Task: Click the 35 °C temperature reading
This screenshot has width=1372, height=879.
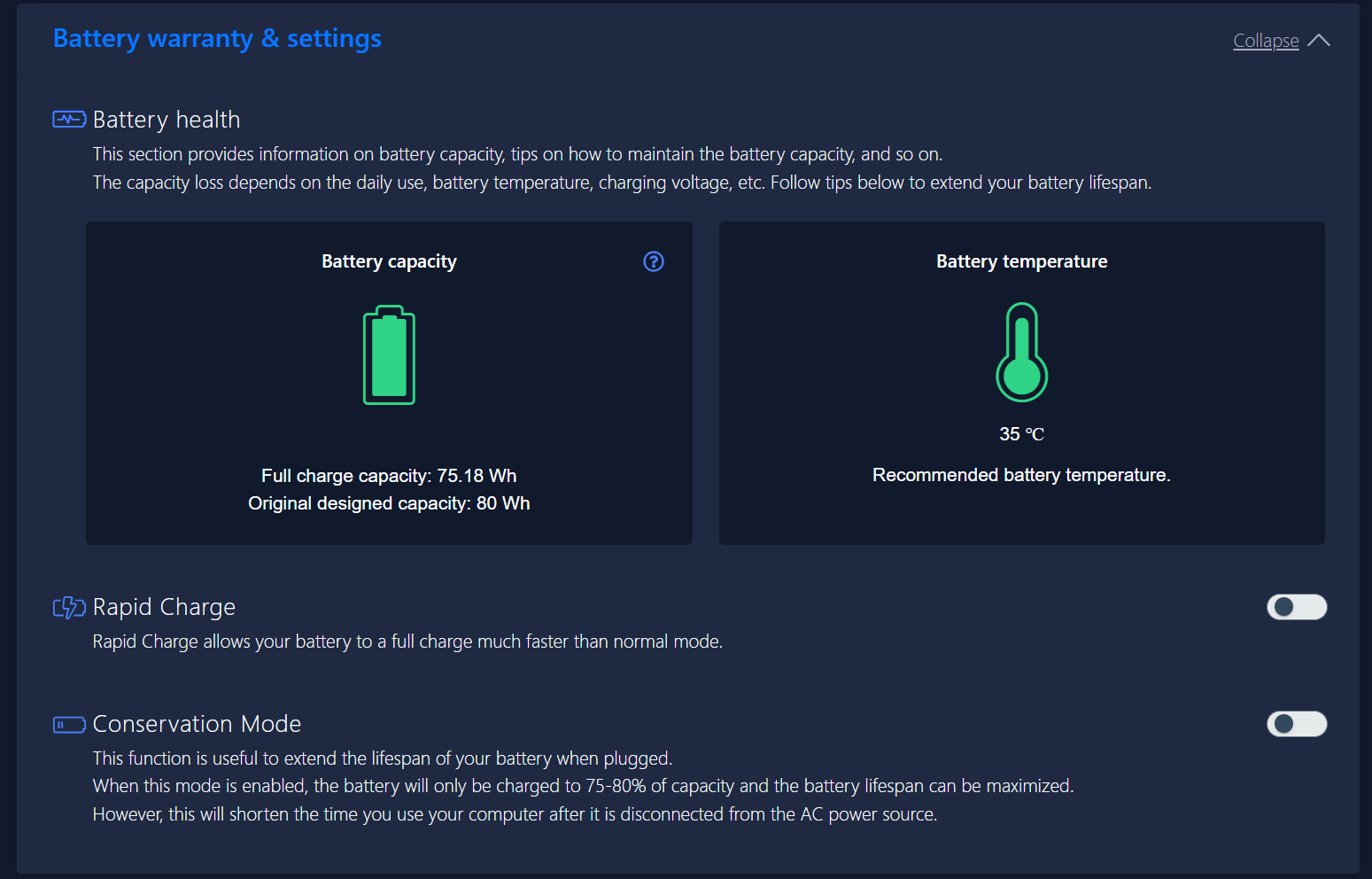Action: tap(1021, 434)
